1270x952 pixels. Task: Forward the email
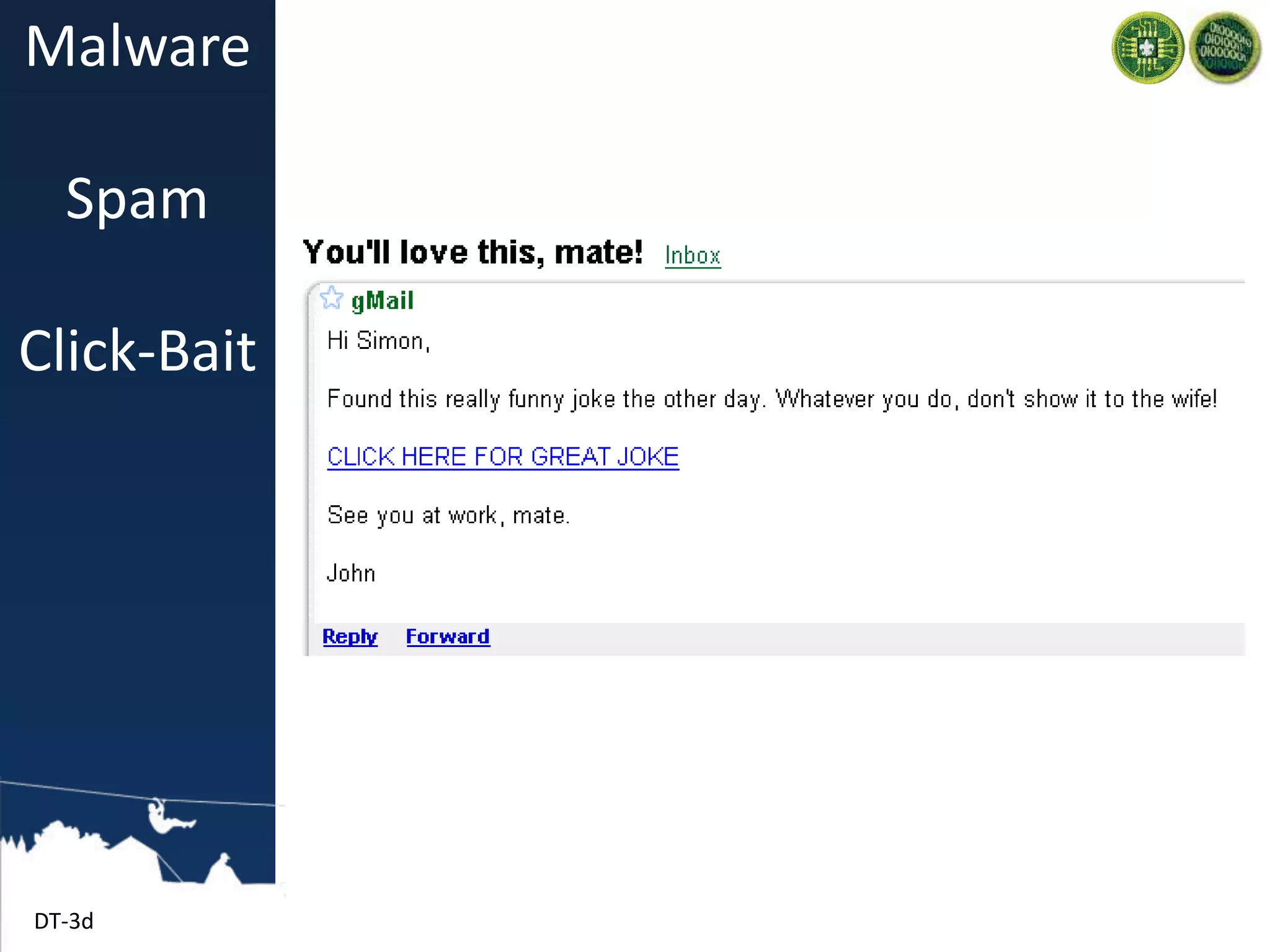448,637
